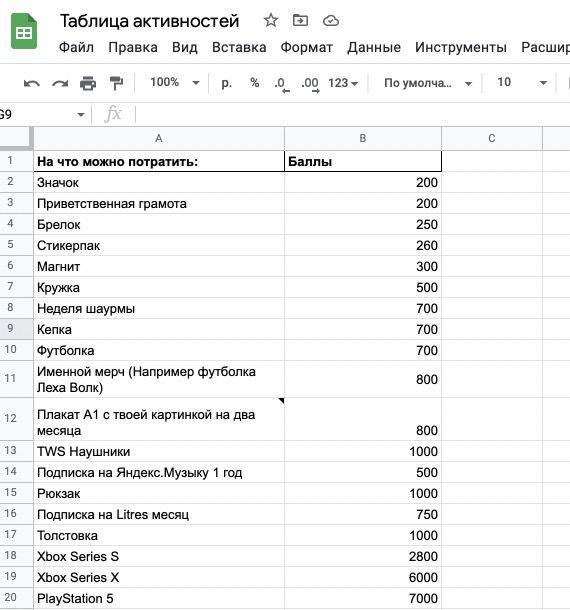Screen dimensions: 570x610
Task: Click the Футболка cell
Action: pos(159,350)
